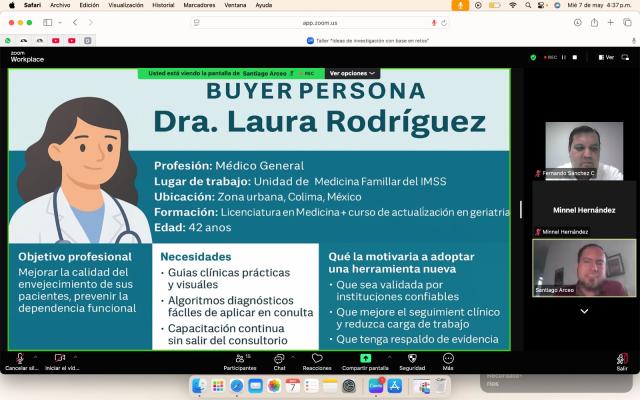
Task: Click the Reacciones heart icon
Action: pos(317,359)
